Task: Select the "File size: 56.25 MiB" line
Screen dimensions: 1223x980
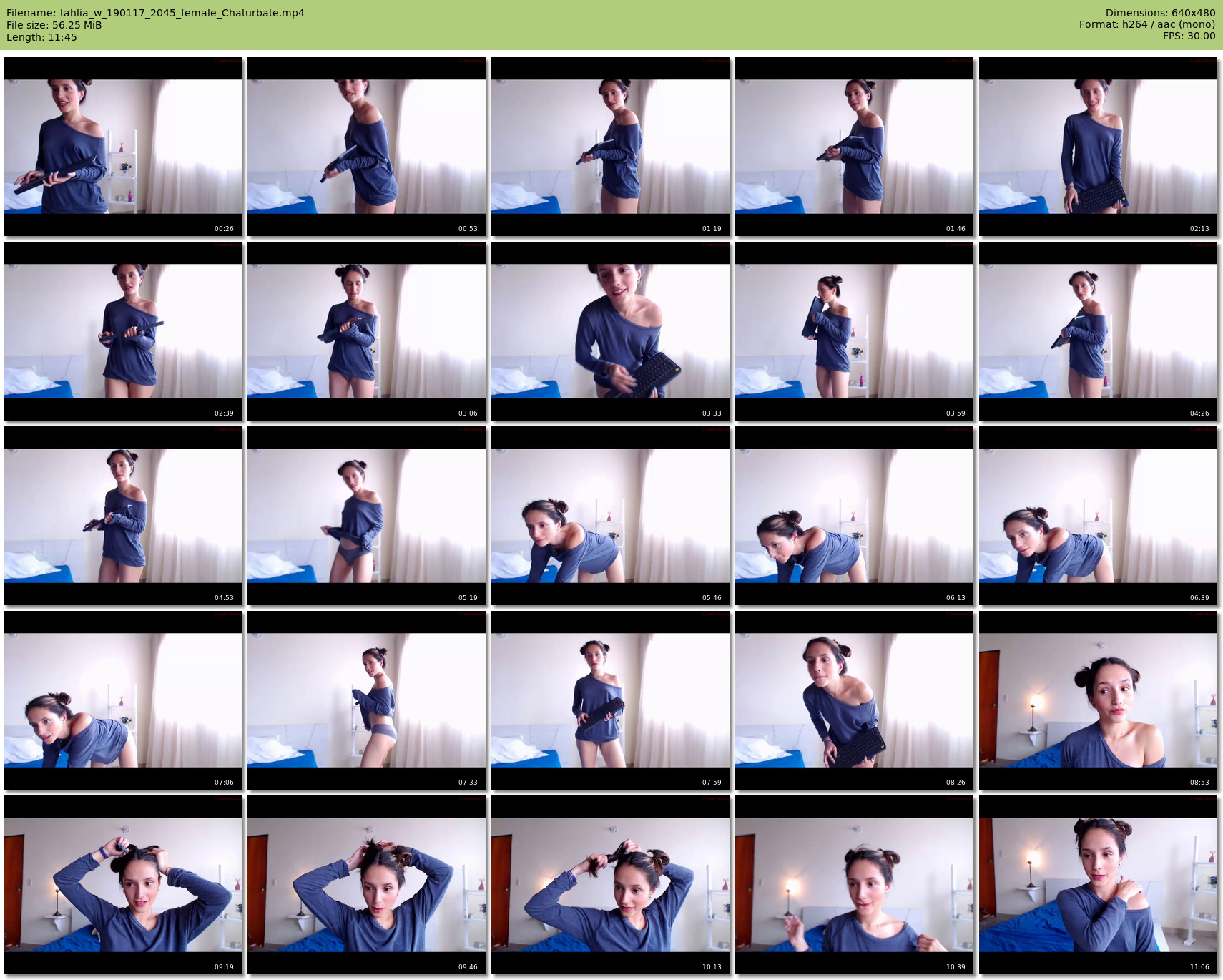Action: click(54, 25)
